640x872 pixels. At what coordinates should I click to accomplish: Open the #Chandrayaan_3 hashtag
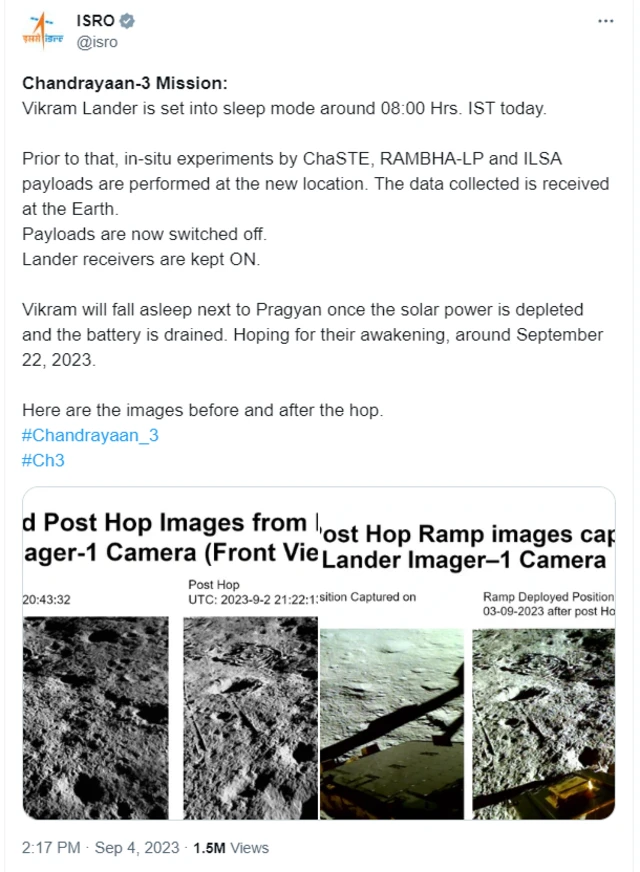coord(90,435)
